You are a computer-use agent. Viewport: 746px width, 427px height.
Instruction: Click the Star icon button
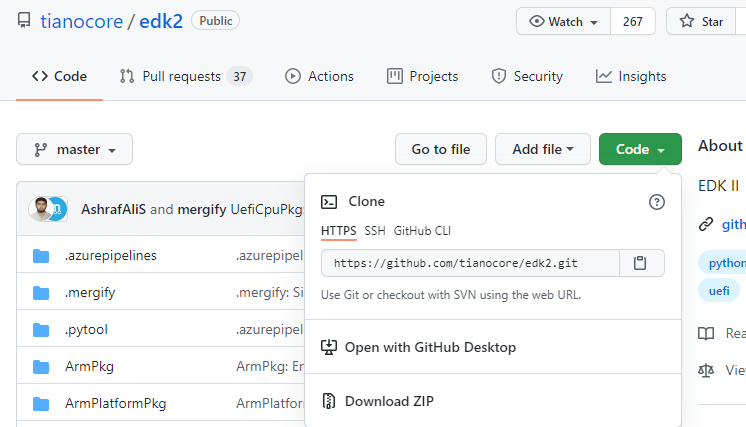(701, 21)
